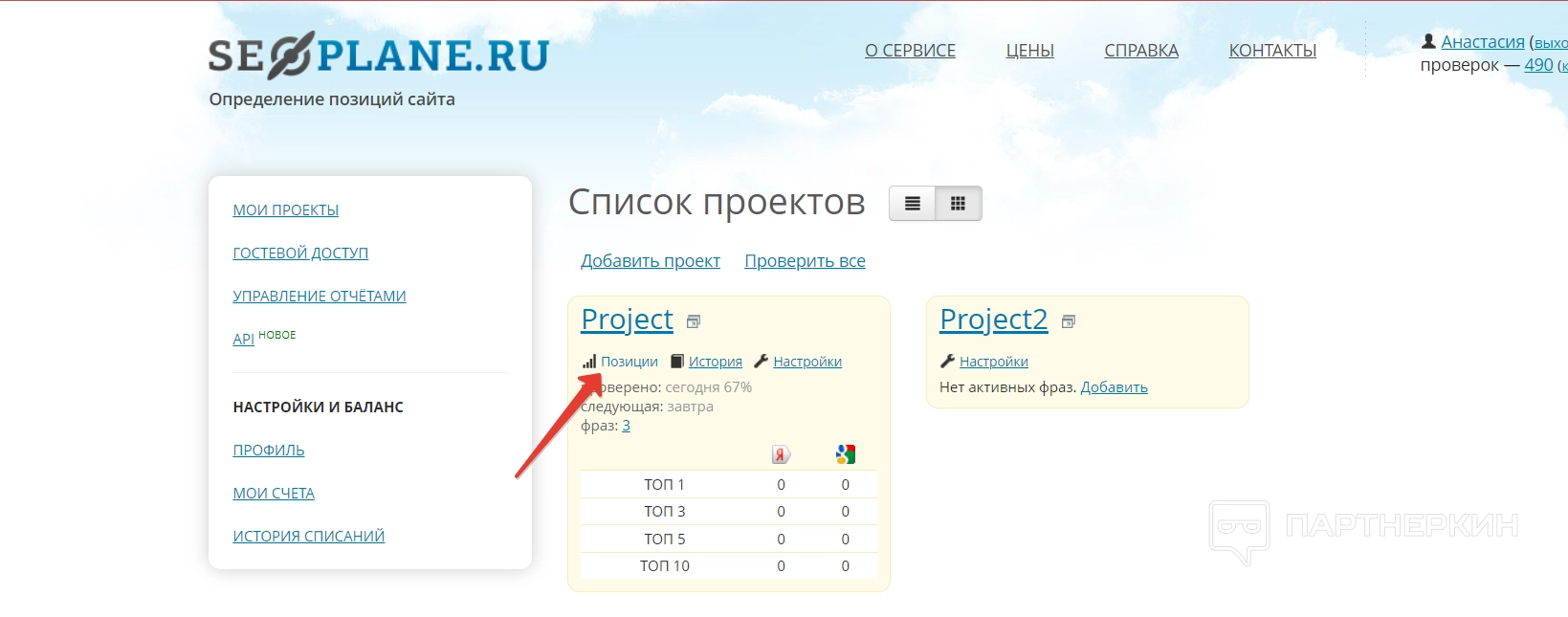Open Настройки link in Project card
The image size is (1568, 617).
[807, 362]
